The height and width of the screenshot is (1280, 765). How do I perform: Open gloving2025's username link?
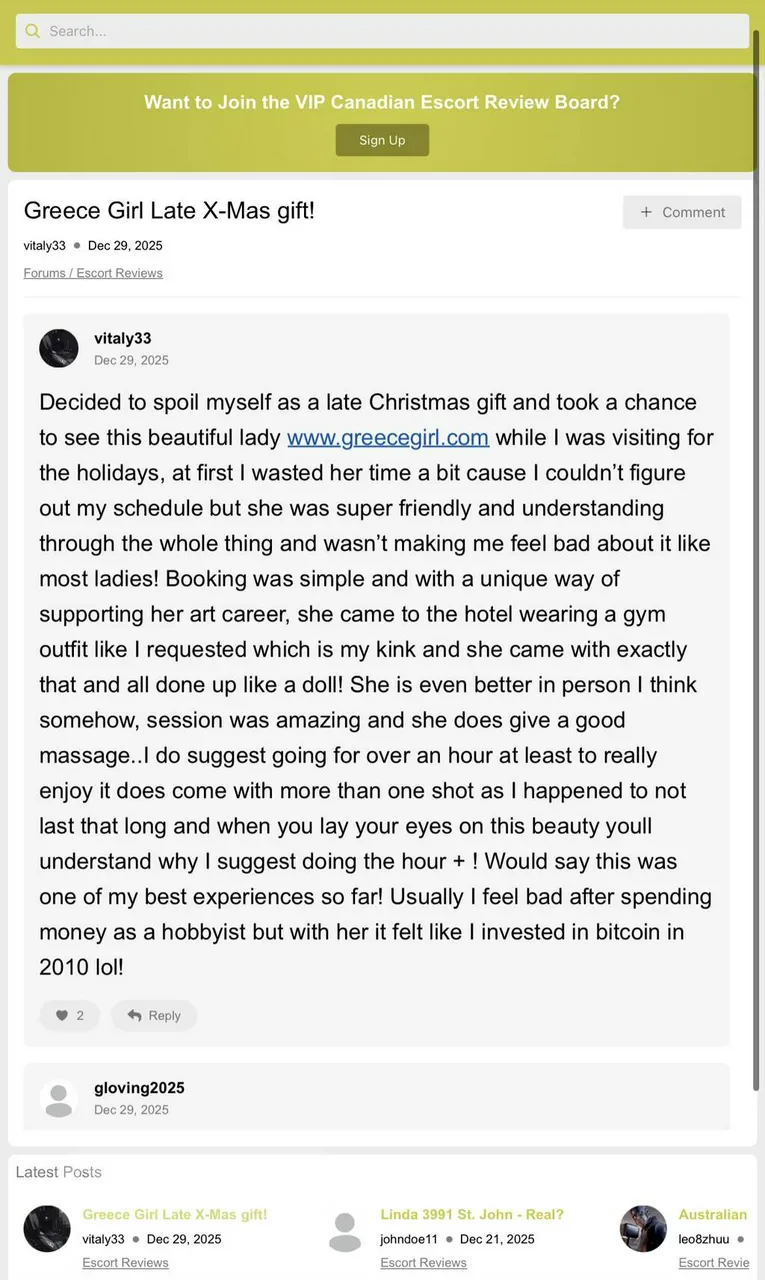(139, 1088)
